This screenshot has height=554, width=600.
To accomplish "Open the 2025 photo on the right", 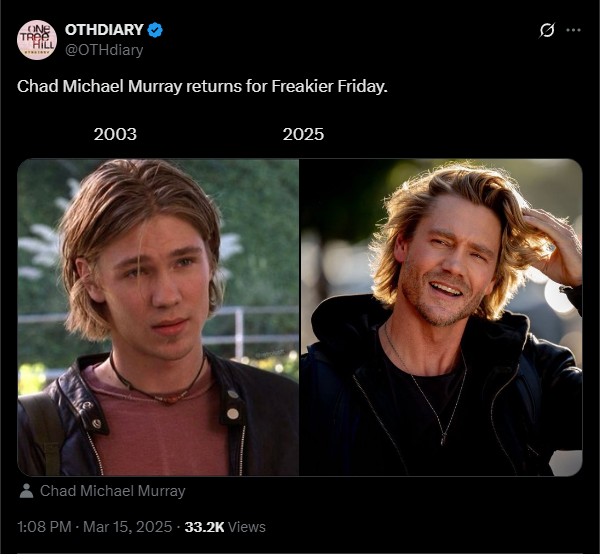I will (x=441, y=317).
